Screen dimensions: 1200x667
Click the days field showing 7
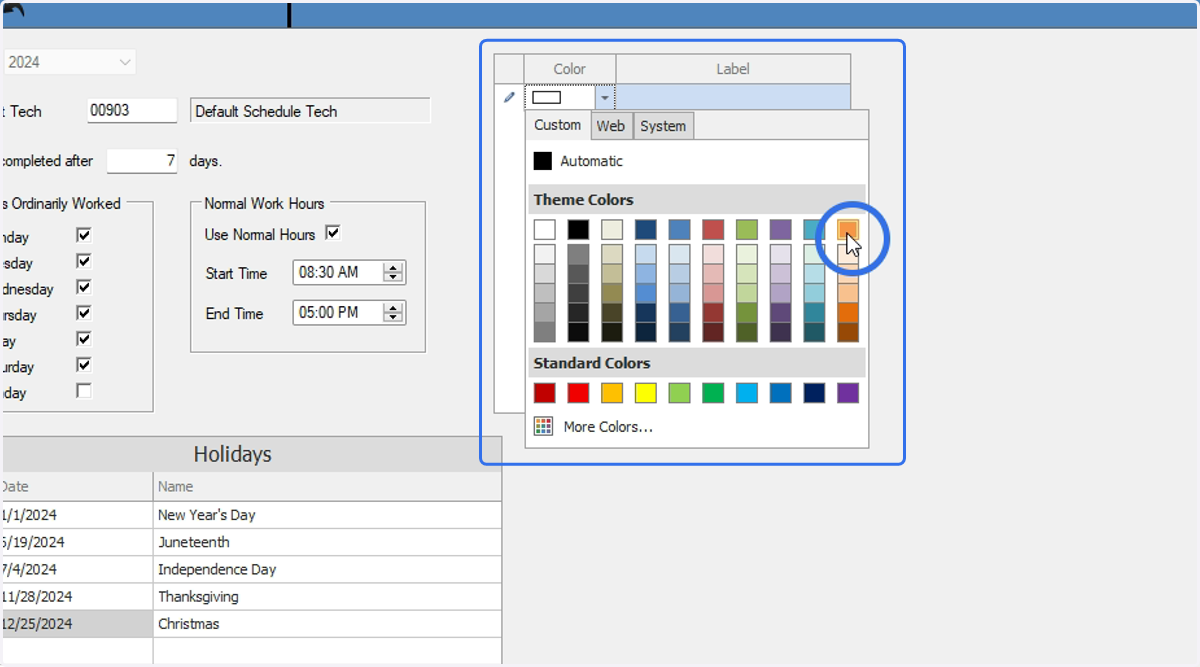[143, 160]
